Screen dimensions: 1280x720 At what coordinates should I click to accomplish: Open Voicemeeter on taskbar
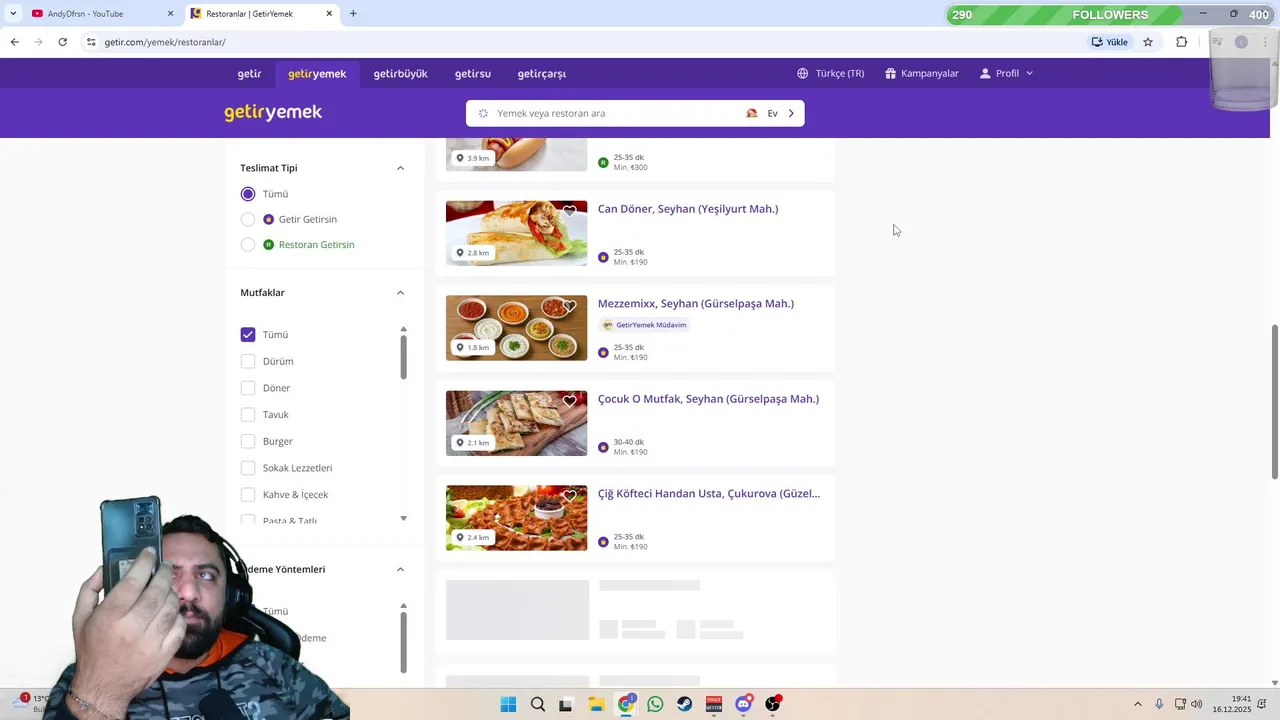point(714,704)
